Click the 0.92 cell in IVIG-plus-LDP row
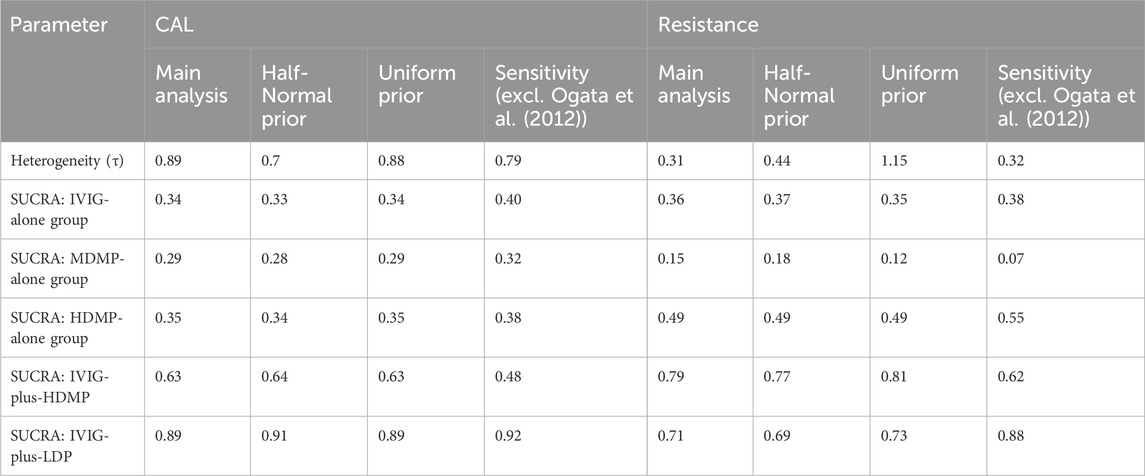1145x476 pixels. [508, 436]
